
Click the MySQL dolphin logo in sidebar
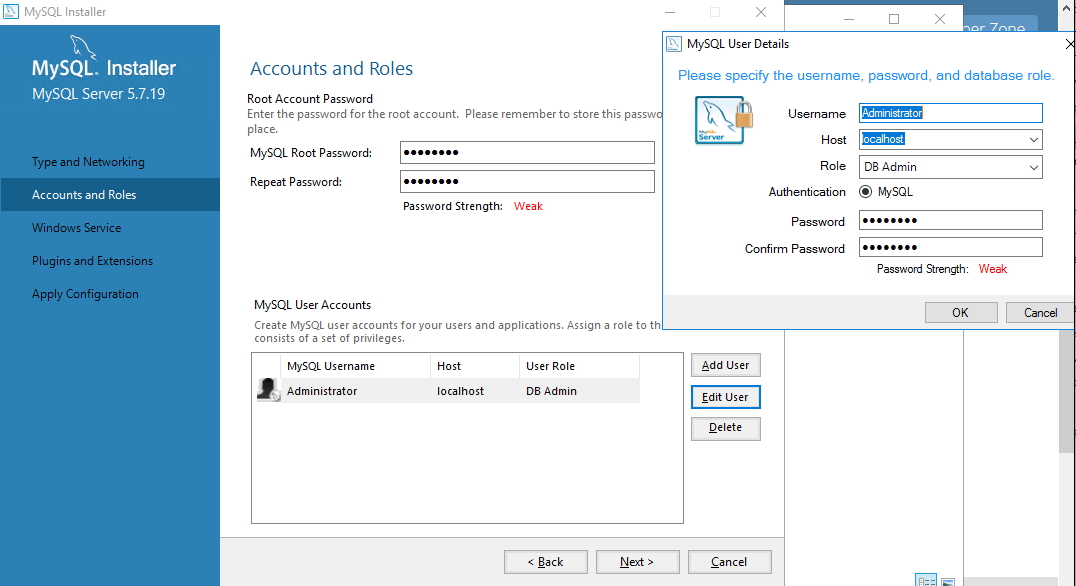click(83, 49)
